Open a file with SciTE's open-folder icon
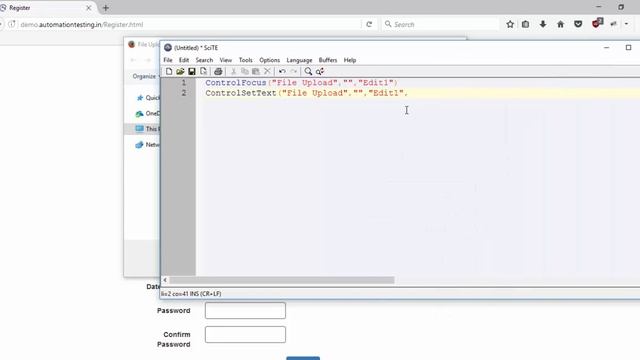The image size is (640, 360). click(x=180, y=71)
